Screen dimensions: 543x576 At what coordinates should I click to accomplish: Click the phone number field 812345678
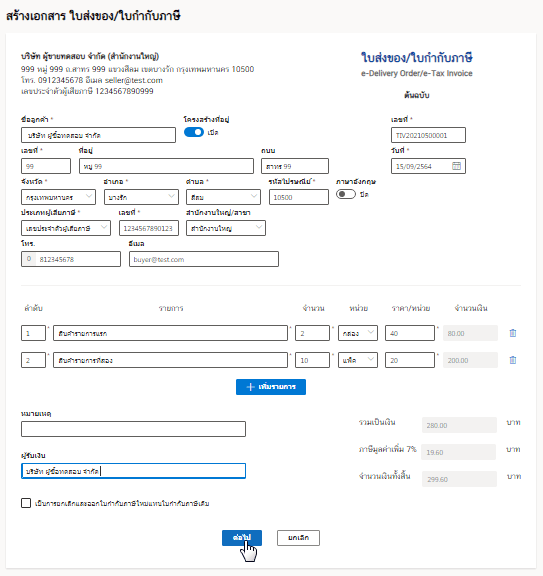[71, 259]
